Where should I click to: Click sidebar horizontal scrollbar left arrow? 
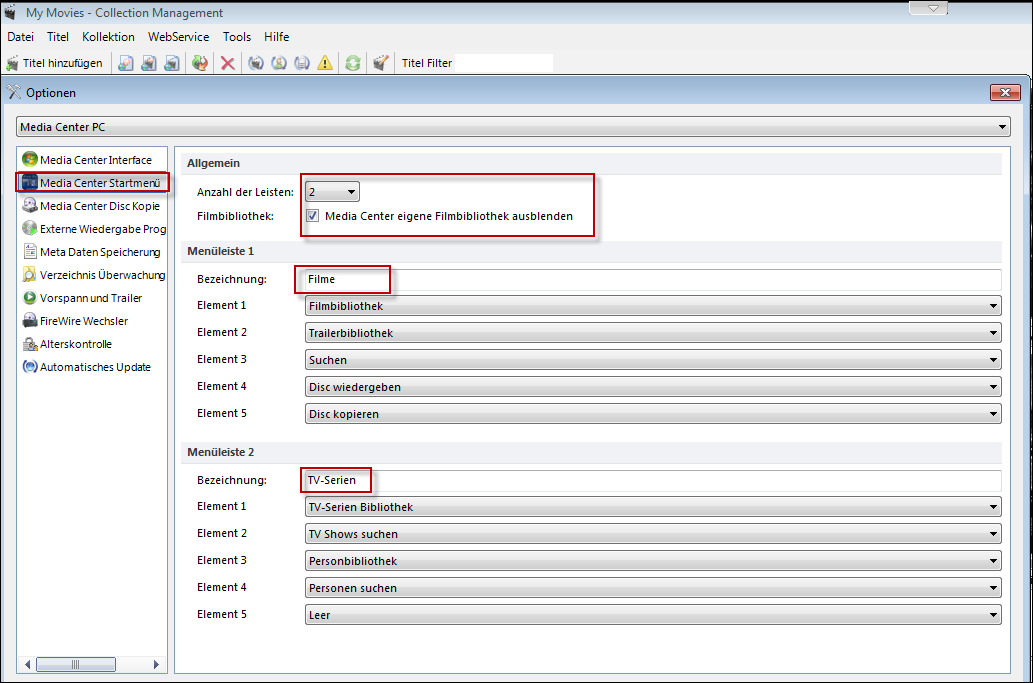pos(27,665)
